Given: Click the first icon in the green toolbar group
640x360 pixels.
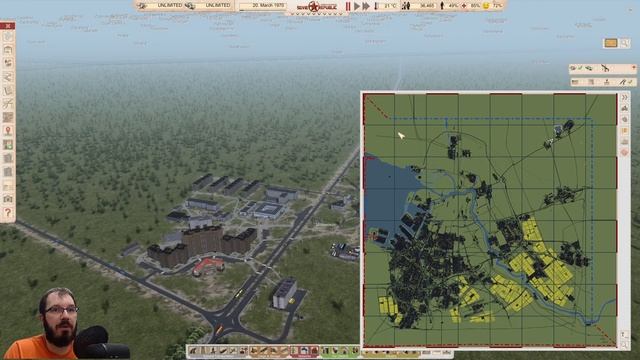Looking at the screenshot, I should pos(325,351).
